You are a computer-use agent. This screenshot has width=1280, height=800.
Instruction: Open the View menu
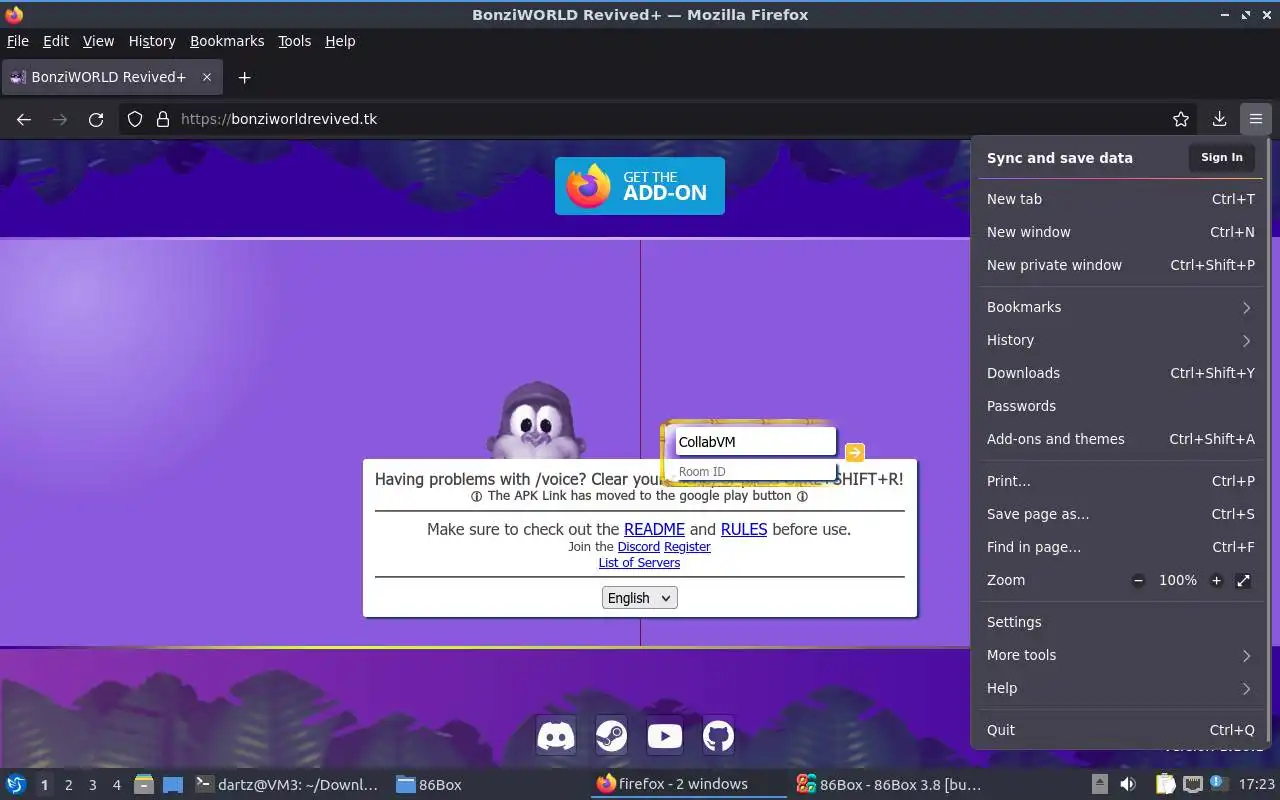(98, 41)
